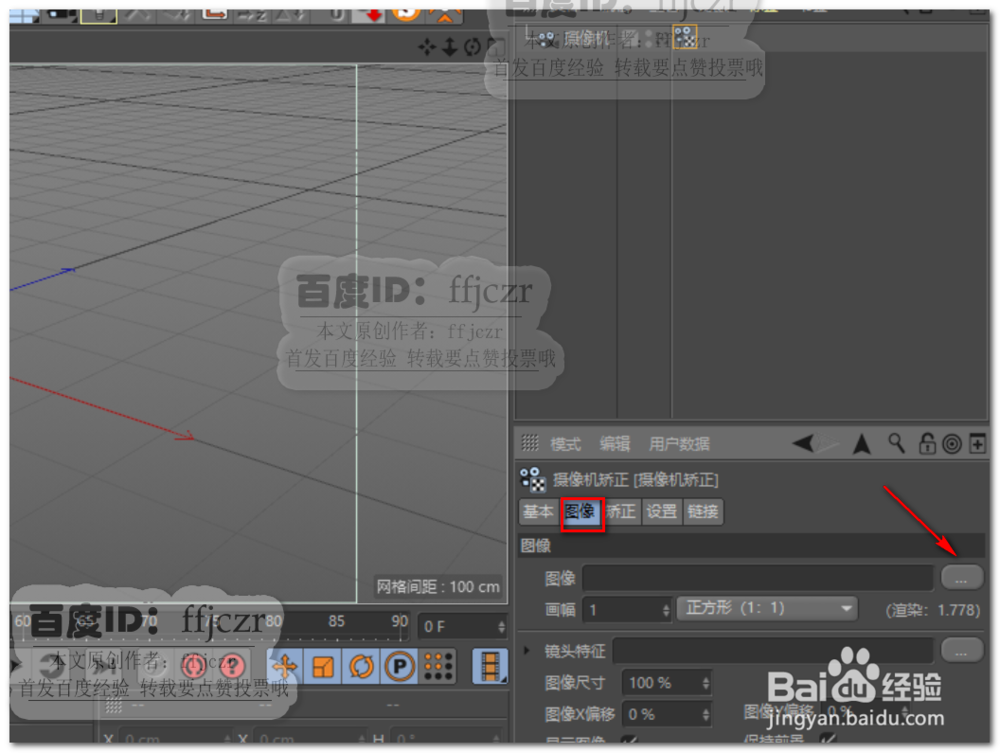This screenshot has height=753, width=1000.
Task: Open the 用户数据 menu
Action: [679, 444]
